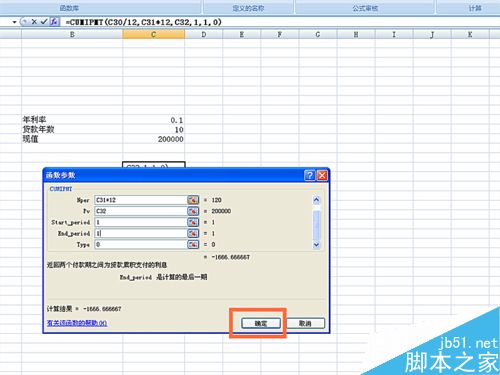Click the 函数库 ribbon group label
This screenshot has width=500, height=375.
point(69,8)
